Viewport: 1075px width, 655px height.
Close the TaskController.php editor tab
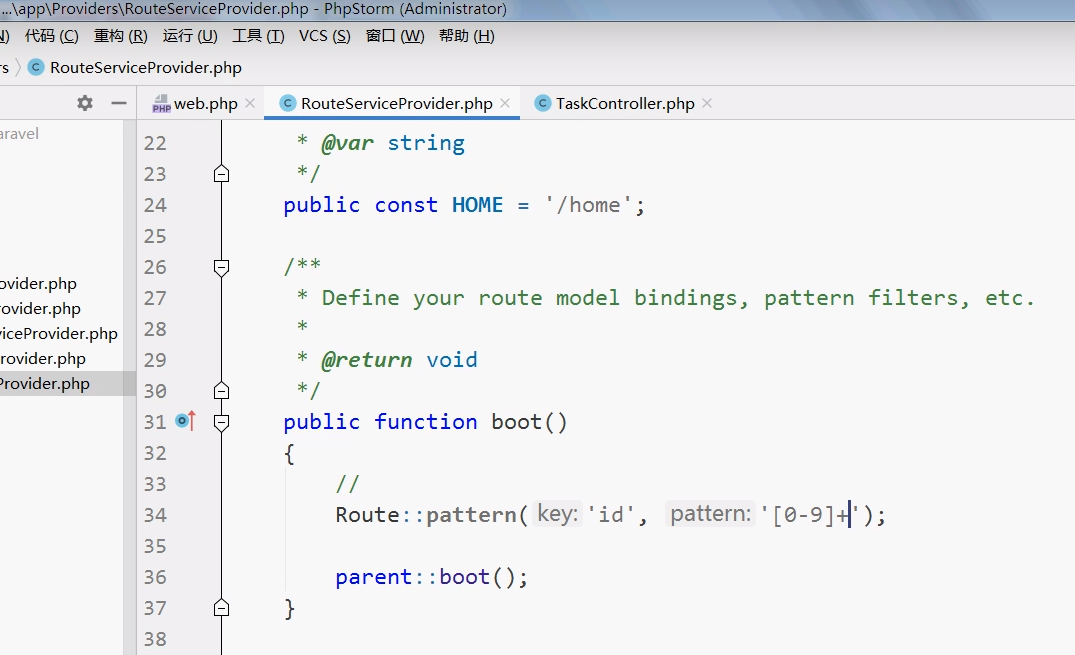[x=707, y=103]
